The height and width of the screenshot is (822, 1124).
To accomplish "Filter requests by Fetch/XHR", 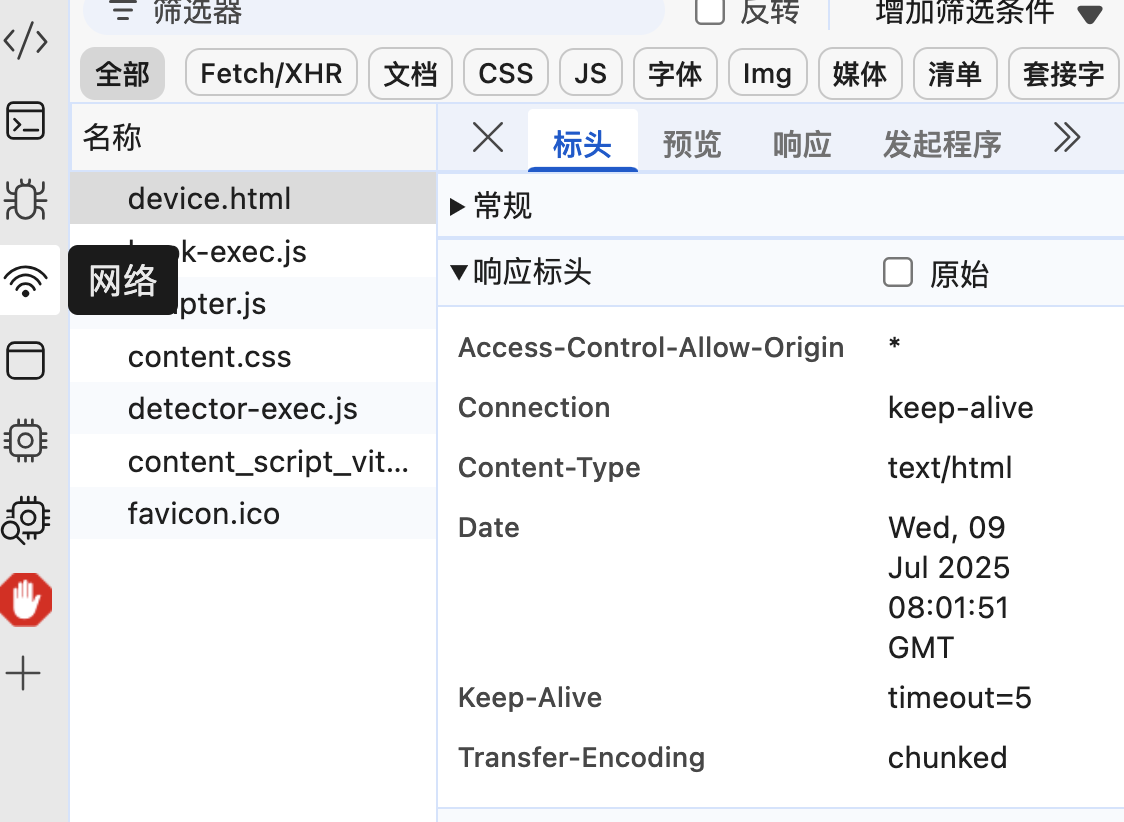I will point(271,74).
